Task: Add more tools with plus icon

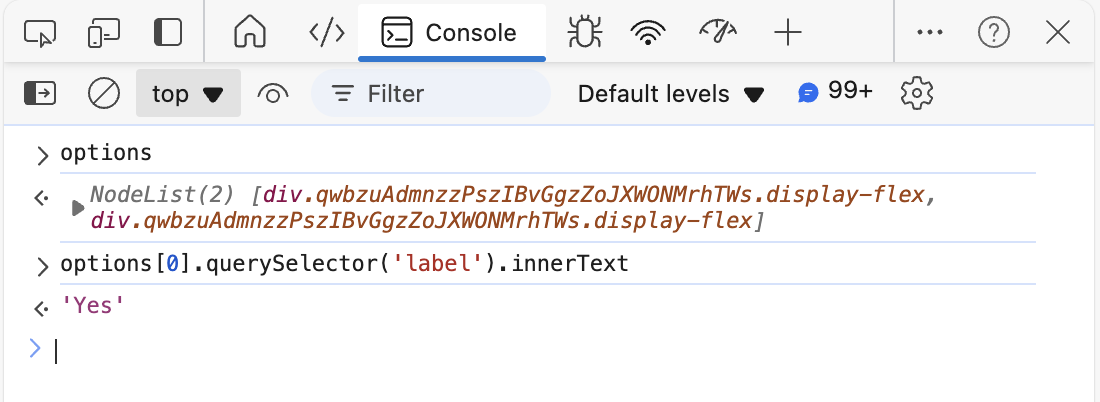Action: pos(788,32)
